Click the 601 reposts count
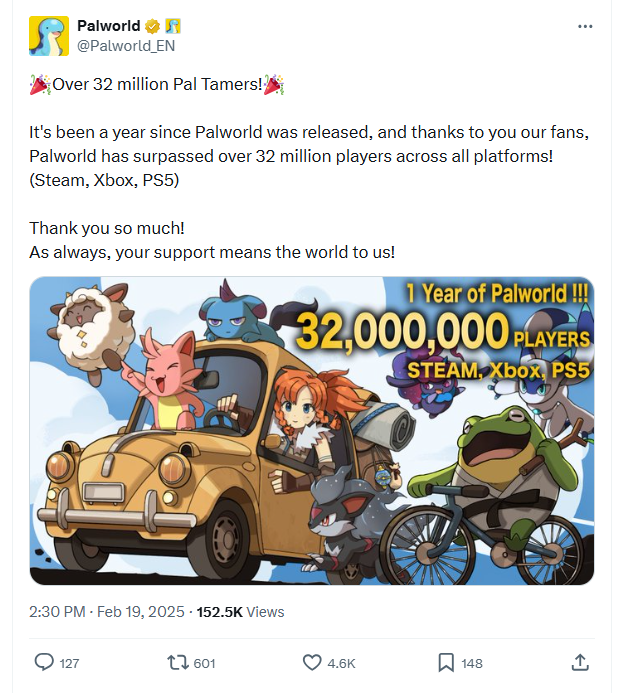629x693 pixels. click(x=204, y=663)
